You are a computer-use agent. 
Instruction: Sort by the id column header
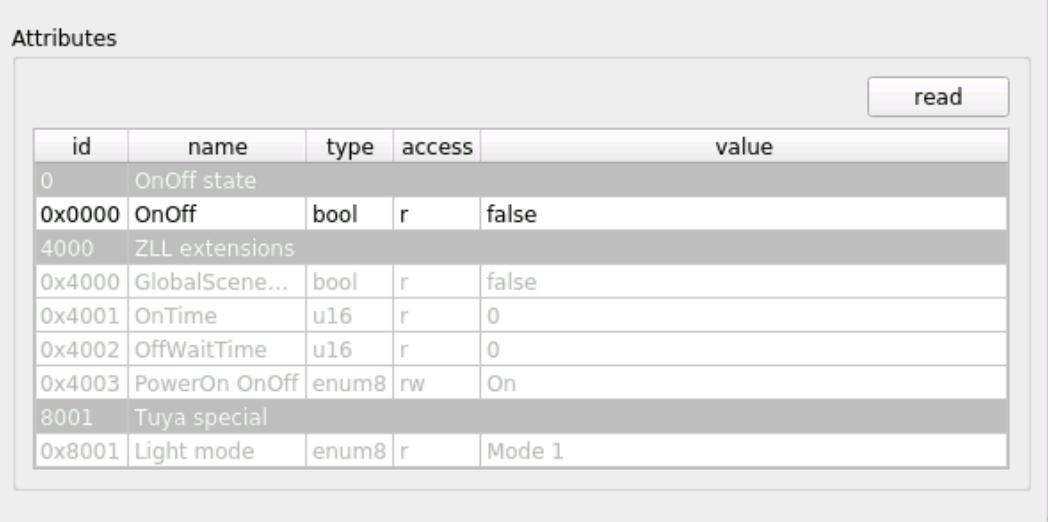pos(81,146)
